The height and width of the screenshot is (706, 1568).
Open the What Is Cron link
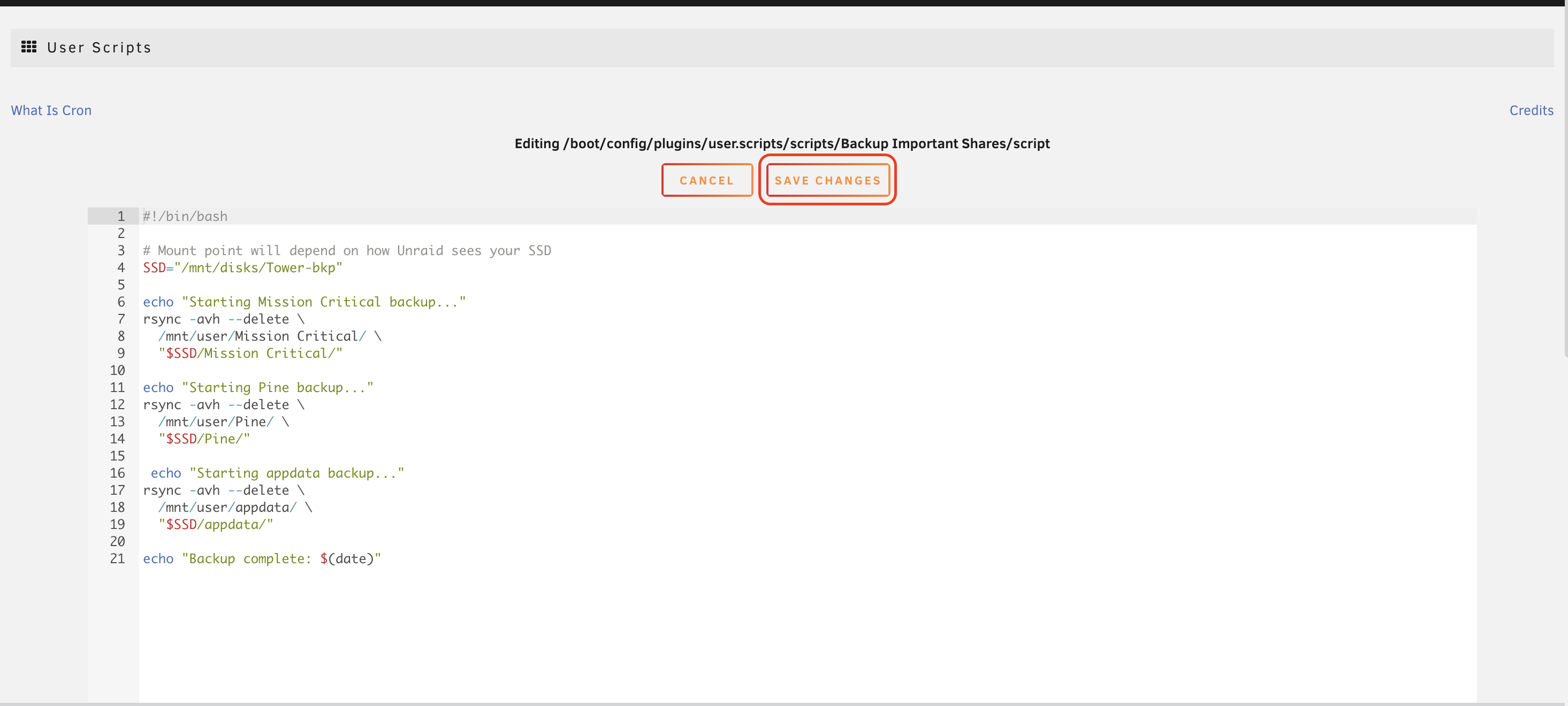click(x=51, y=110)
